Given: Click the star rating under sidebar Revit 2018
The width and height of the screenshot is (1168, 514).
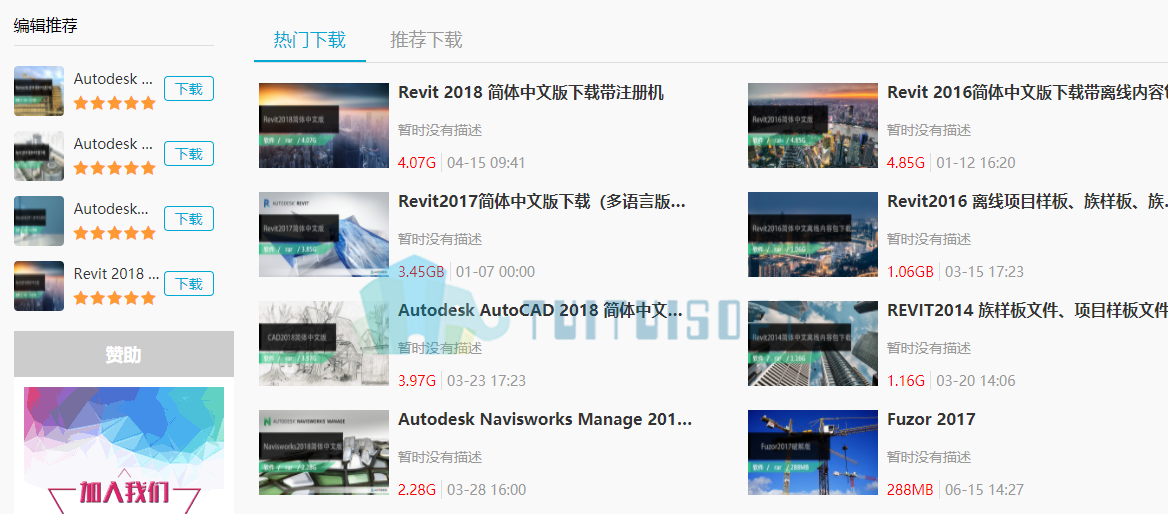Looking at the screenshot, I should coord(115,299).
